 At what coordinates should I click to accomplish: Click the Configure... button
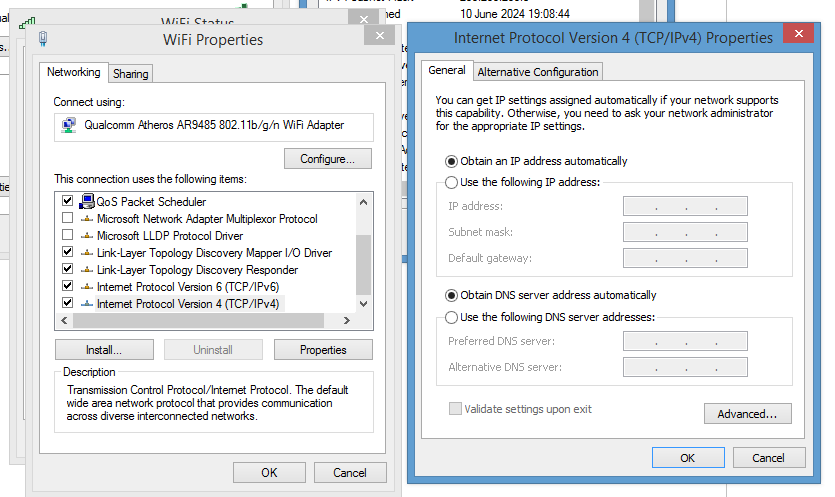[x=328, y=159]
